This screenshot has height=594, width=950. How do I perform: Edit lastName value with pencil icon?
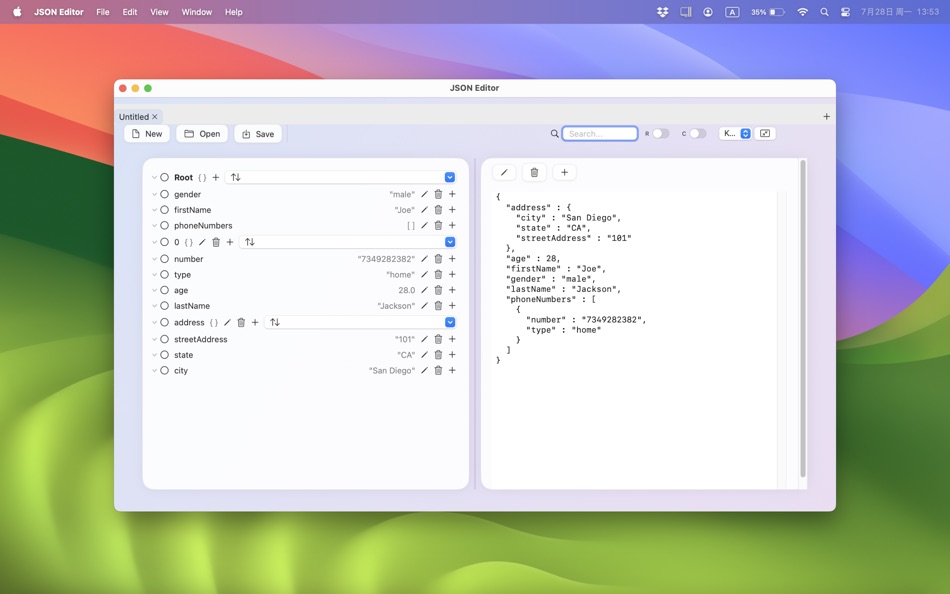pos(424,306)
